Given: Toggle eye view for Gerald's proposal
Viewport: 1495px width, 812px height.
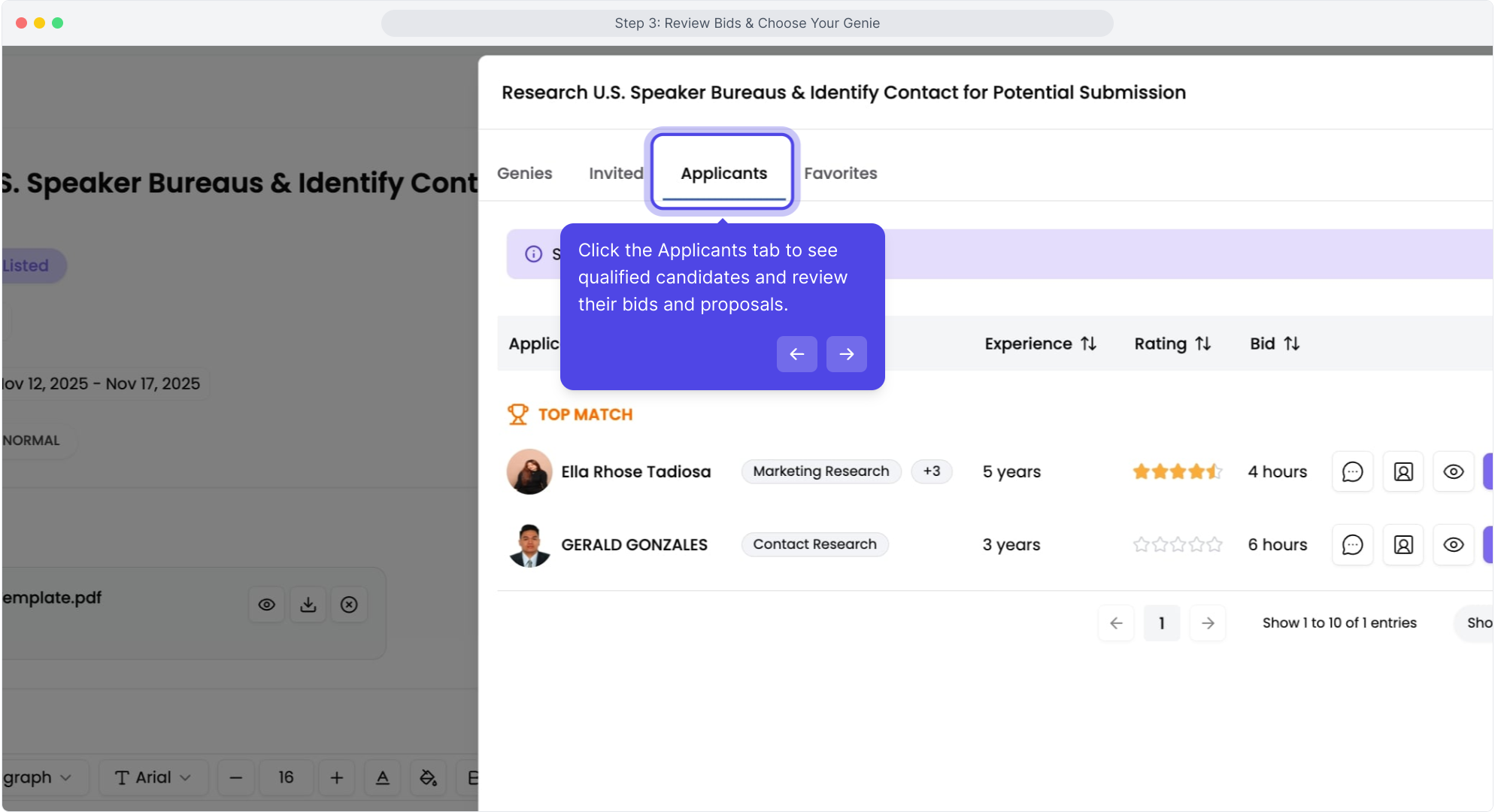Looking at the screenshot, I should tap(1453, 544).
